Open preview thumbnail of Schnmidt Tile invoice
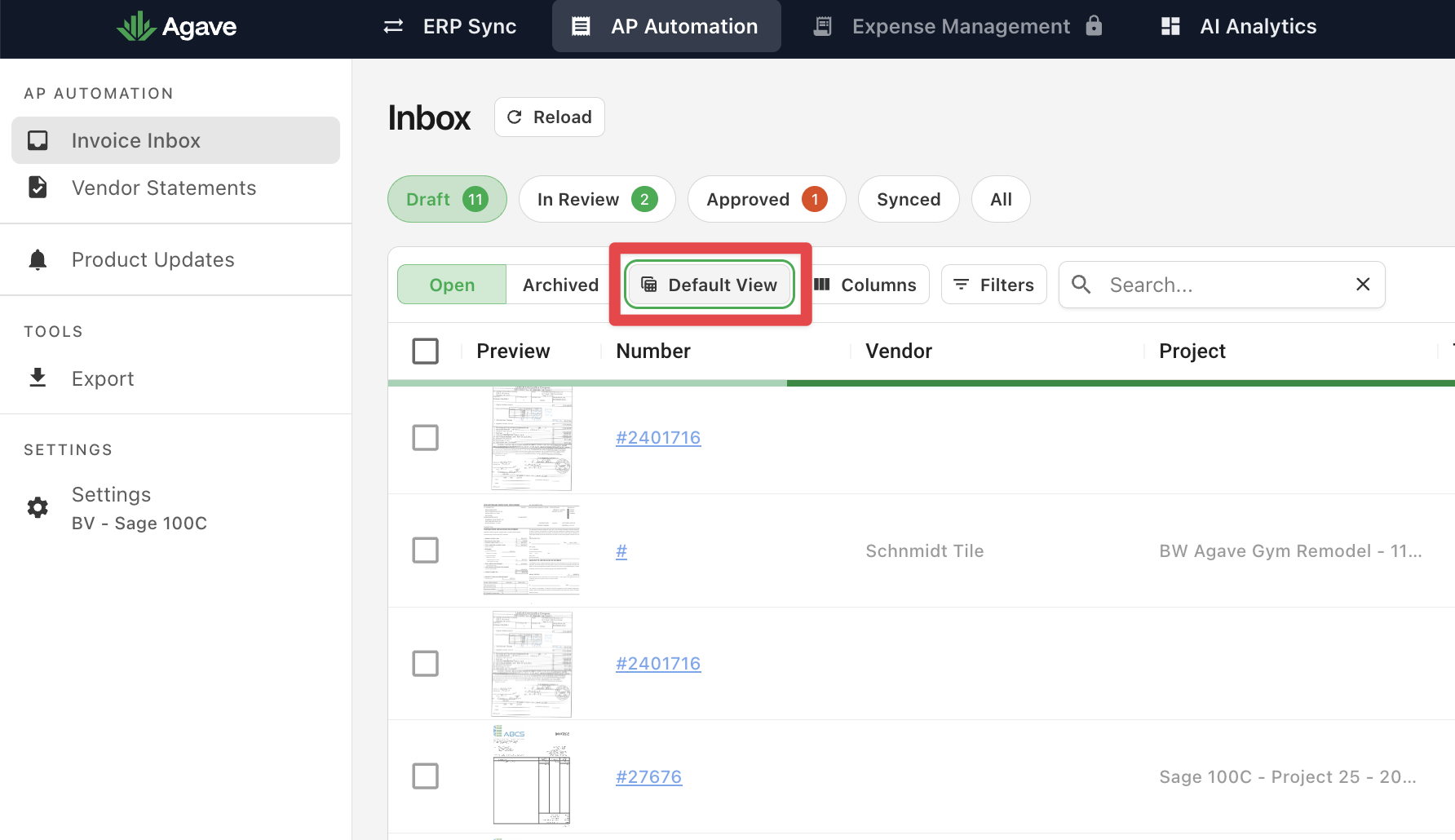The image size is (1455, 840). point(532,550)
